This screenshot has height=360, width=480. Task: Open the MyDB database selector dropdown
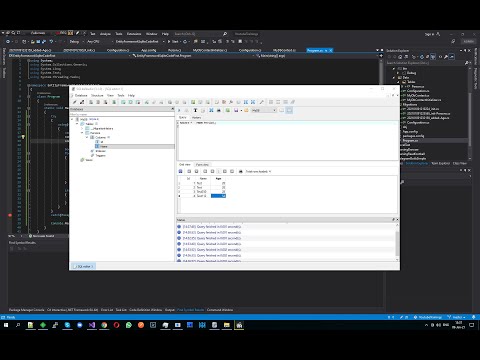point(264,110)
